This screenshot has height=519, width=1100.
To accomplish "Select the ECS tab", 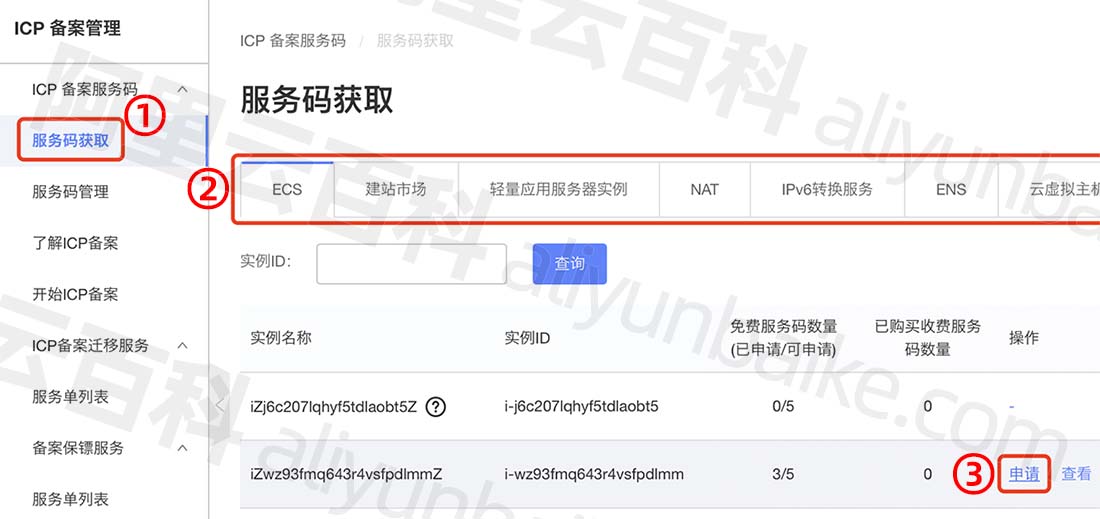I will pos(287,189).
